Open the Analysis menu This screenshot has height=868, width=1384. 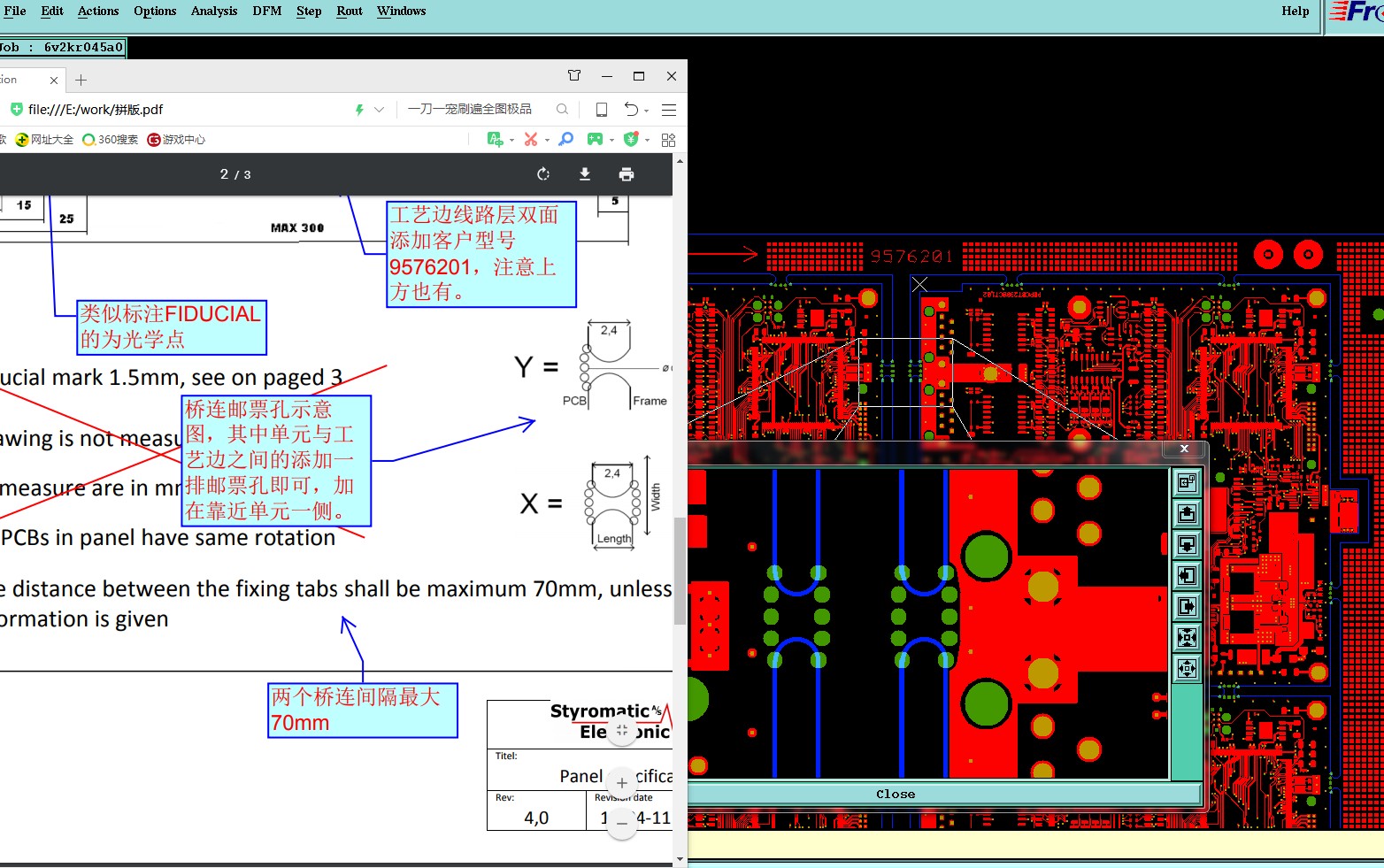[x=213, y=11]
